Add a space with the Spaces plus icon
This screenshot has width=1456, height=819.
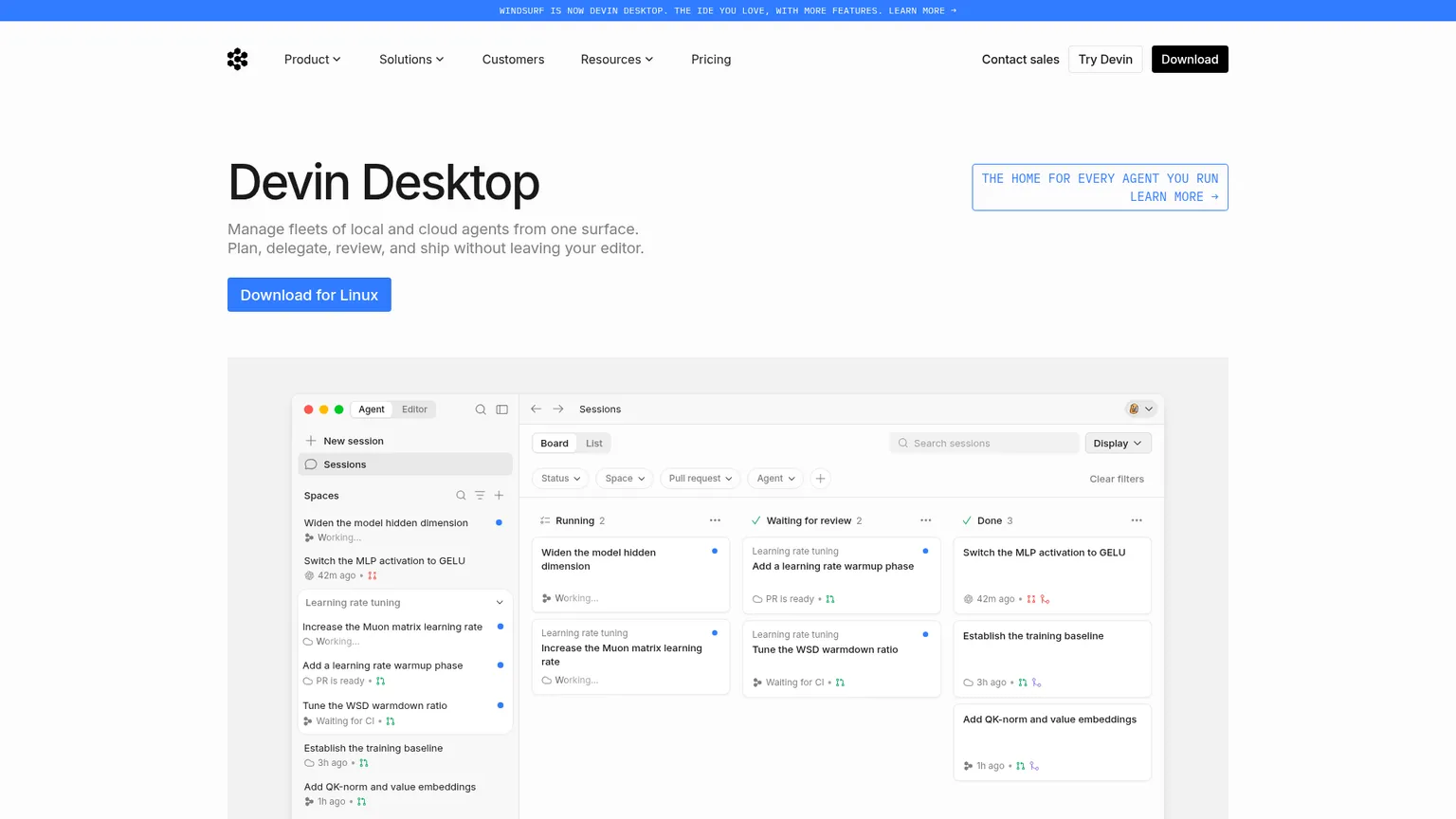[499, 495]
